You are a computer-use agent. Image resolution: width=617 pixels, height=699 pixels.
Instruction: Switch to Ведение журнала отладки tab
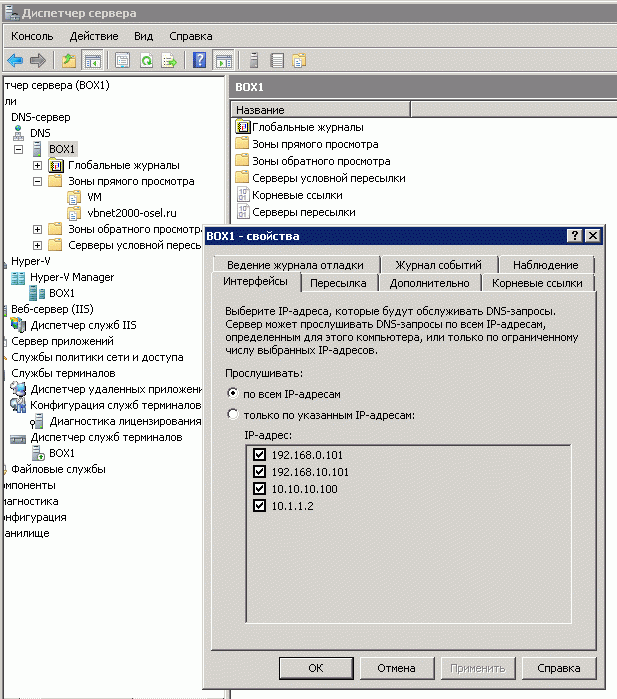click(296, 265)
